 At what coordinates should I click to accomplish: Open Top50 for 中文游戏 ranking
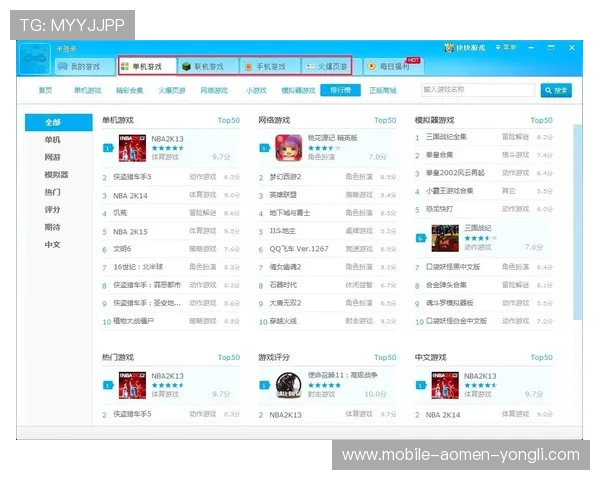[541, 358]
